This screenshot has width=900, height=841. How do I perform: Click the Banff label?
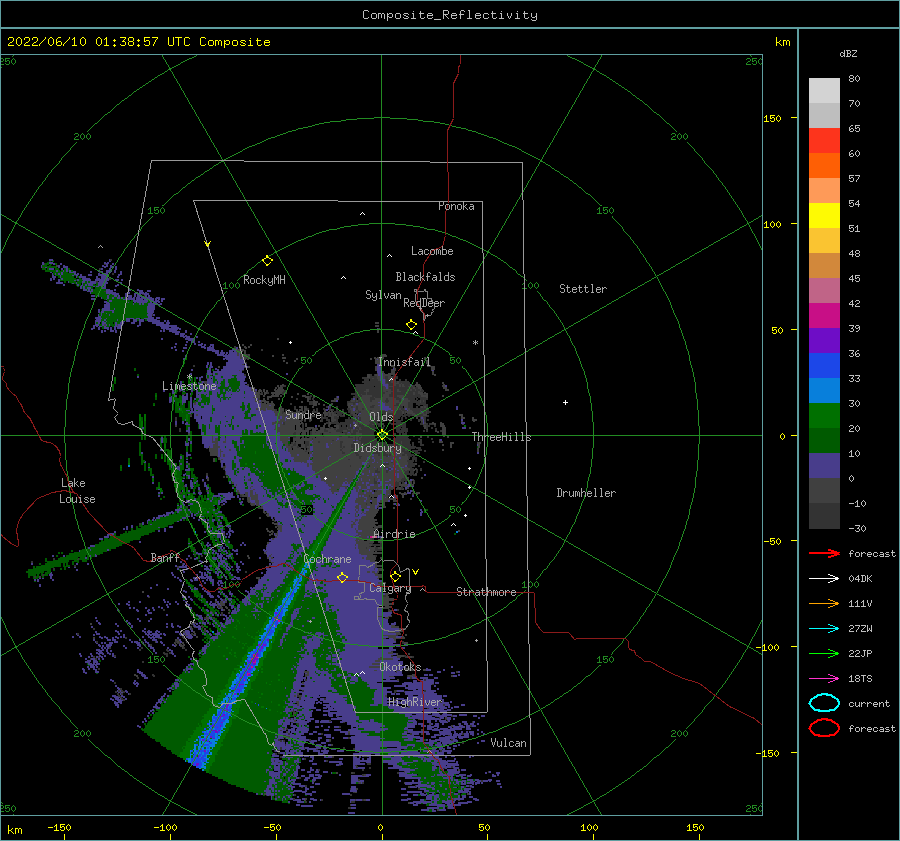pos(165,557)
